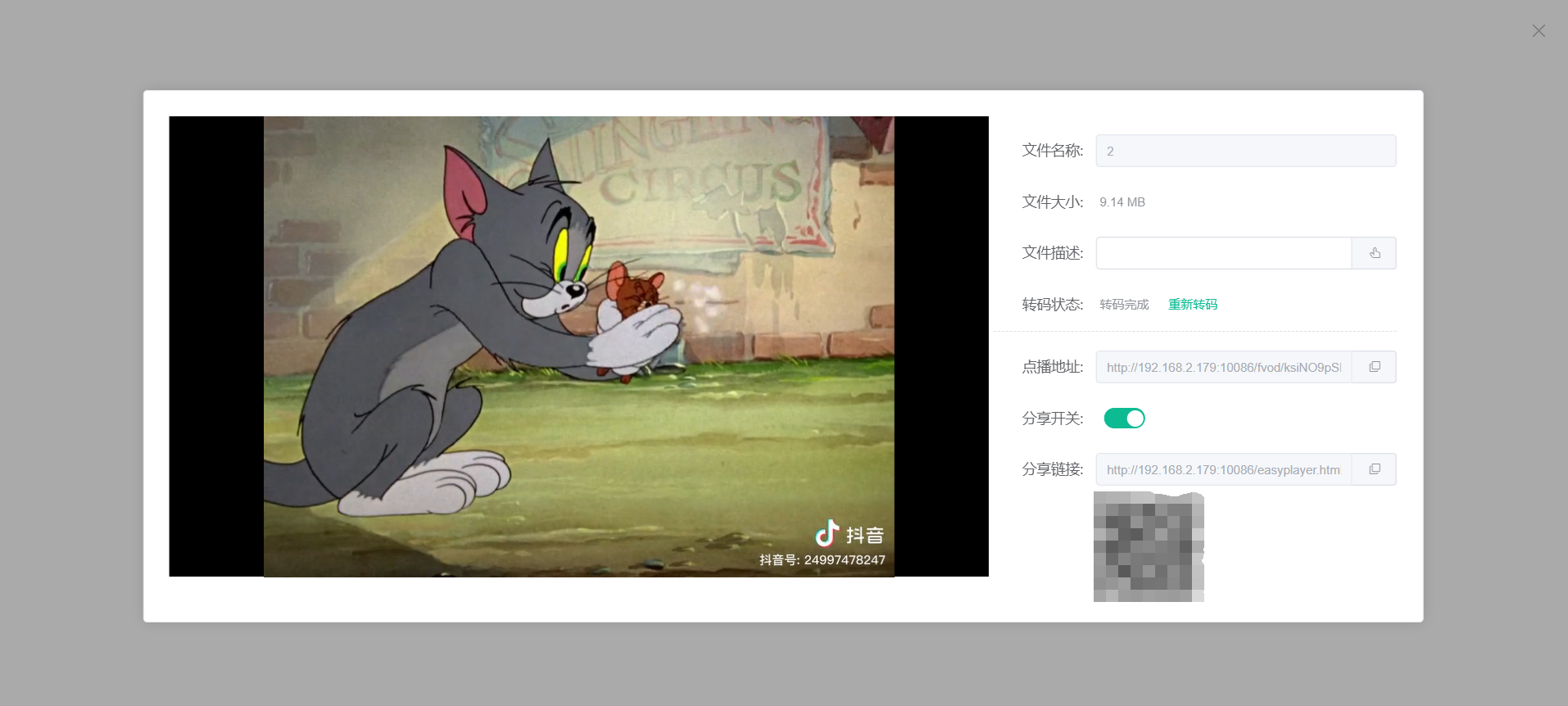This screenshot has width=1568, height=706.
Task: Click the Tom and Jerry video player
Action: pos(578,346)
